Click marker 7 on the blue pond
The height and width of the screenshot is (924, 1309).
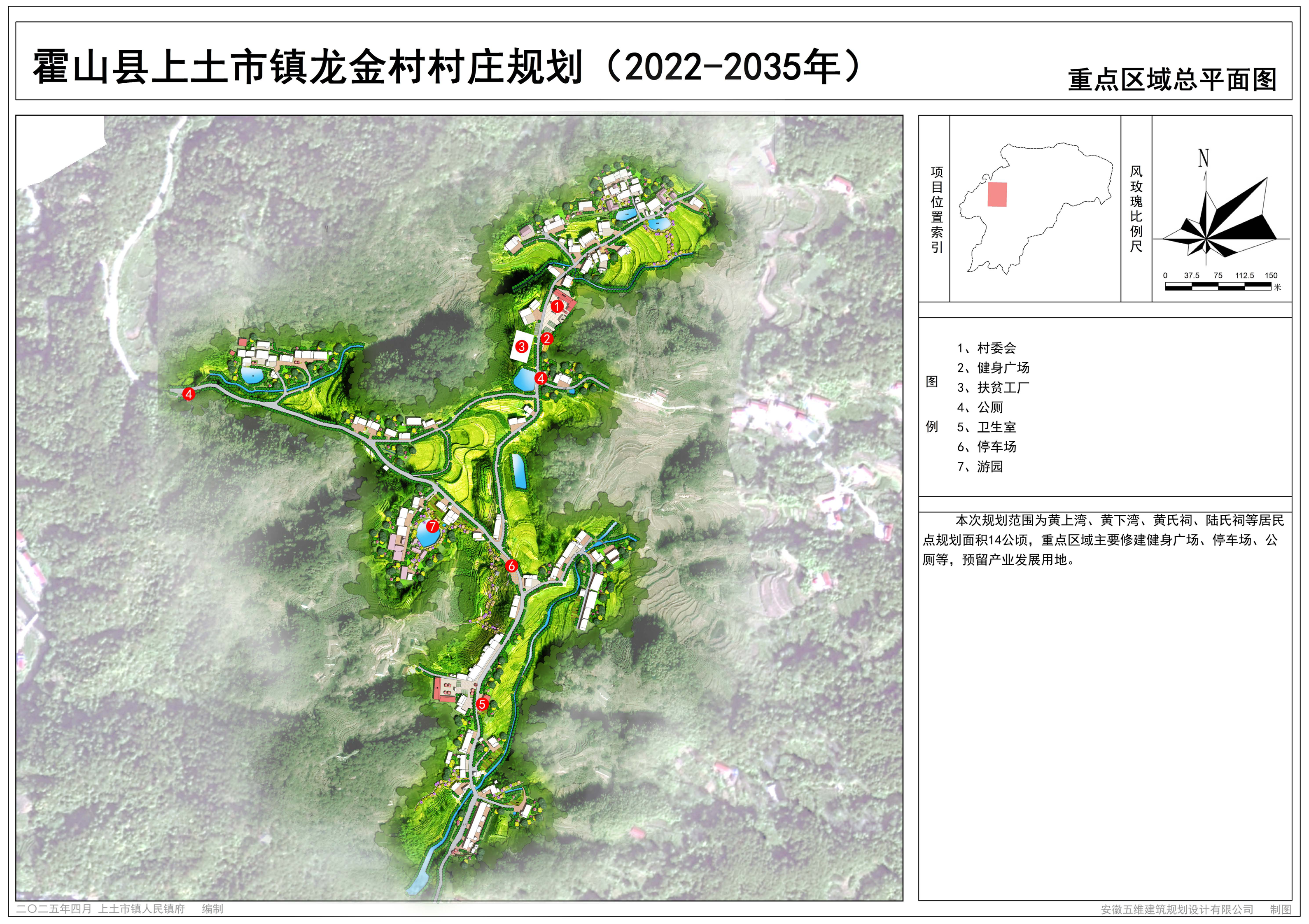pyautogui.click(x=432, y=527)
